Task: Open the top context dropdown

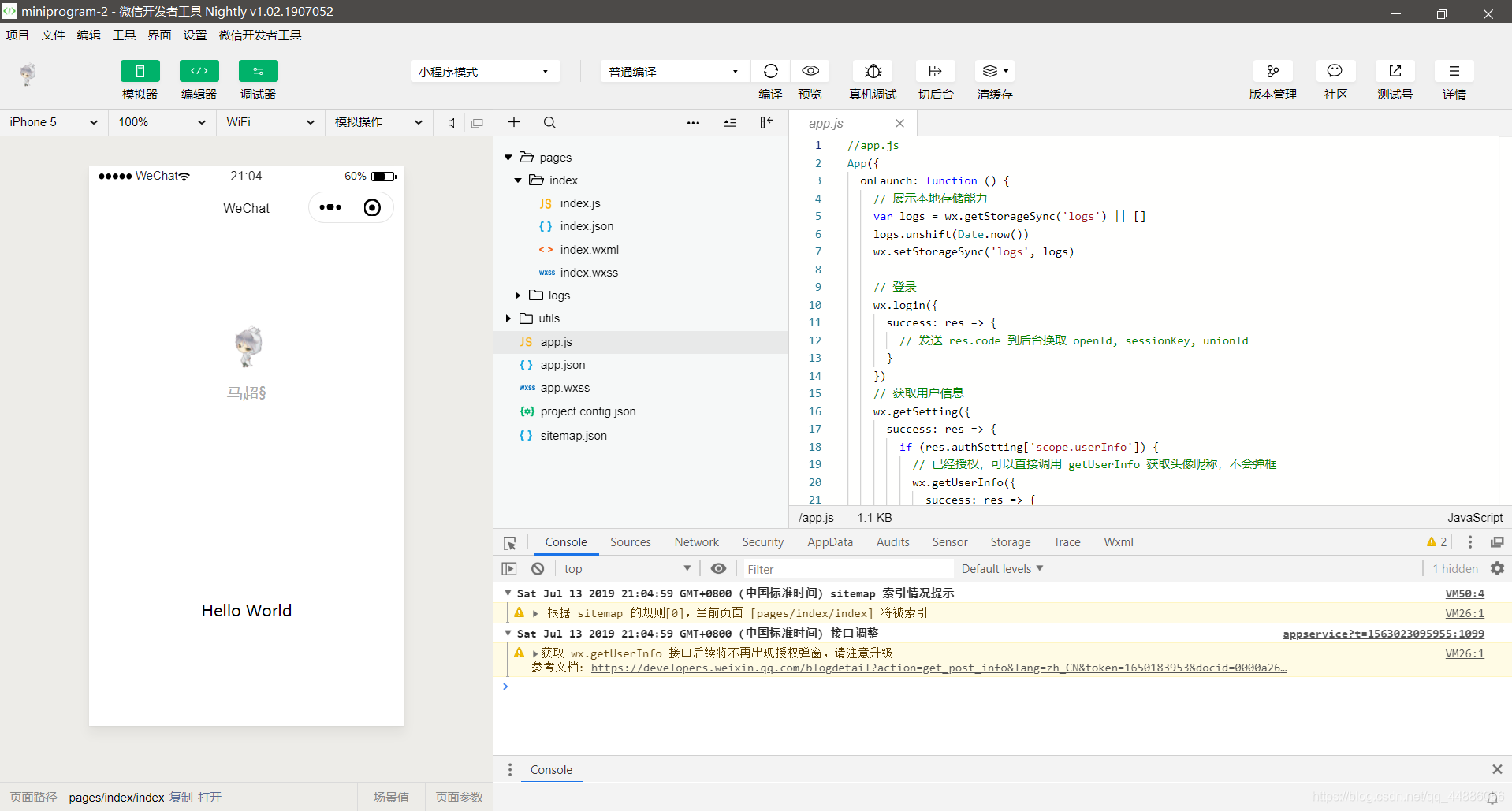Action: 627,569
